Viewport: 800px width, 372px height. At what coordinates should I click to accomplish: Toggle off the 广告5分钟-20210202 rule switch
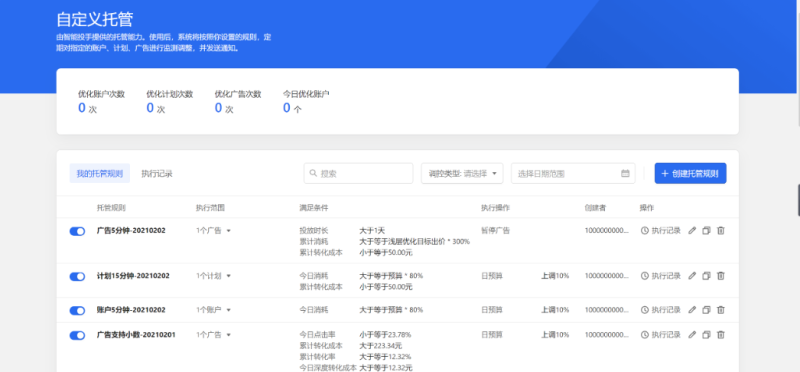(x=77, y=232)
